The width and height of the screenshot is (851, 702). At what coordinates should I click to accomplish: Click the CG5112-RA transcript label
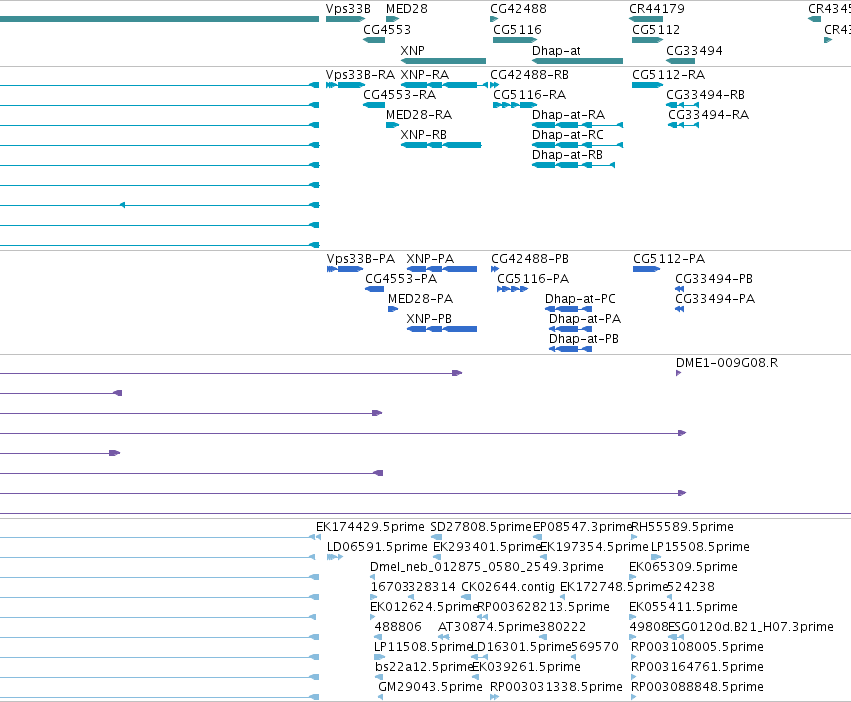click(x=668, y=74)
